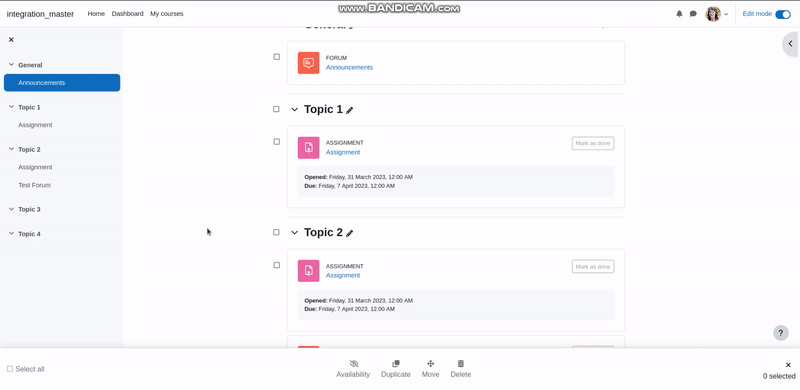Collapse the Topic 2 section chevron
Viewport: 800px width, 390px height.
294,233
